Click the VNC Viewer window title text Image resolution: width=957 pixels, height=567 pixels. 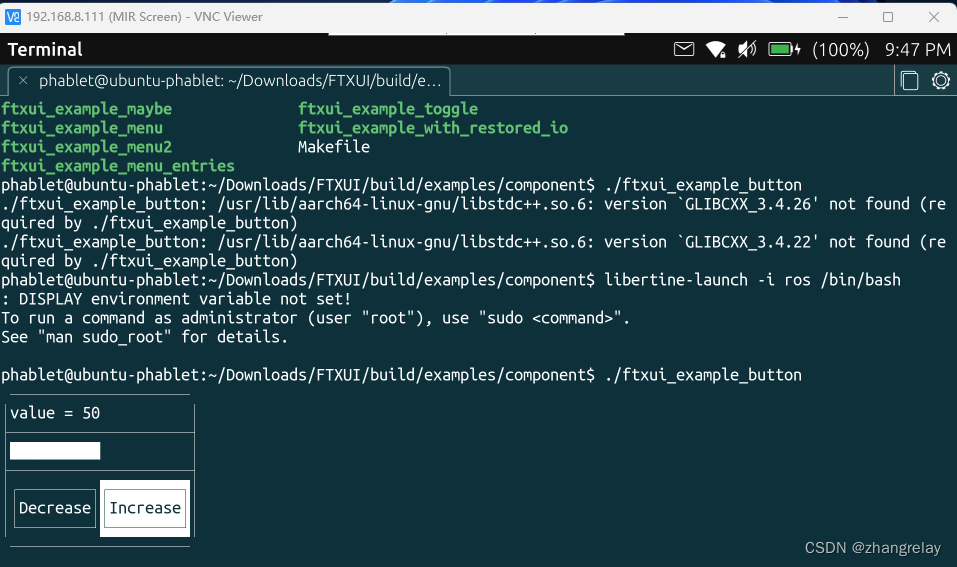click(x=145, y=17)
